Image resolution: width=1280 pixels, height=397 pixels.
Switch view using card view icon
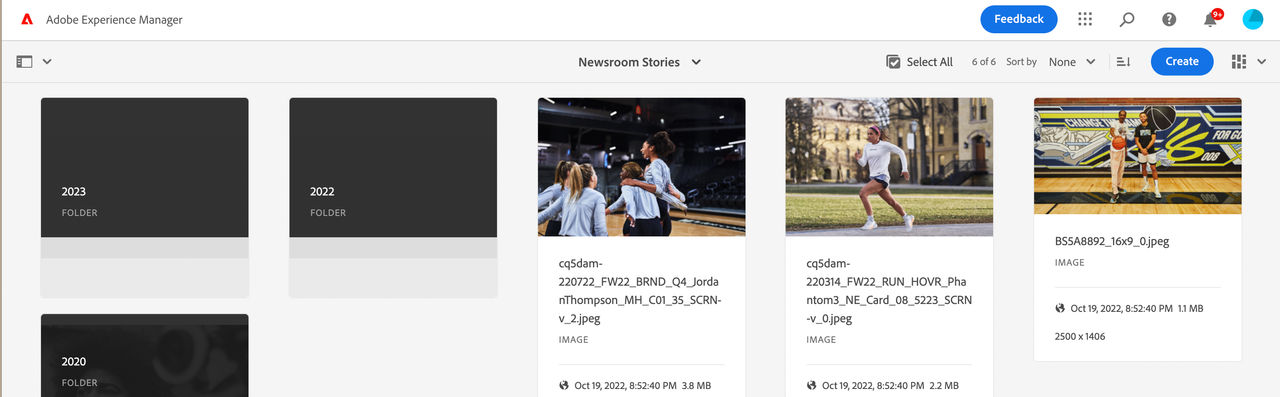[1239, 61]
